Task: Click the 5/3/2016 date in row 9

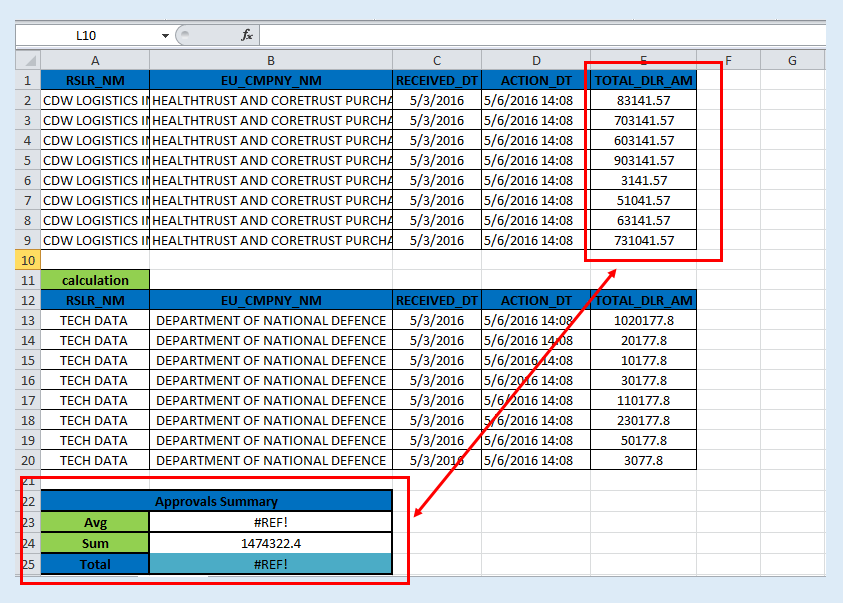Action: point(437,241)
